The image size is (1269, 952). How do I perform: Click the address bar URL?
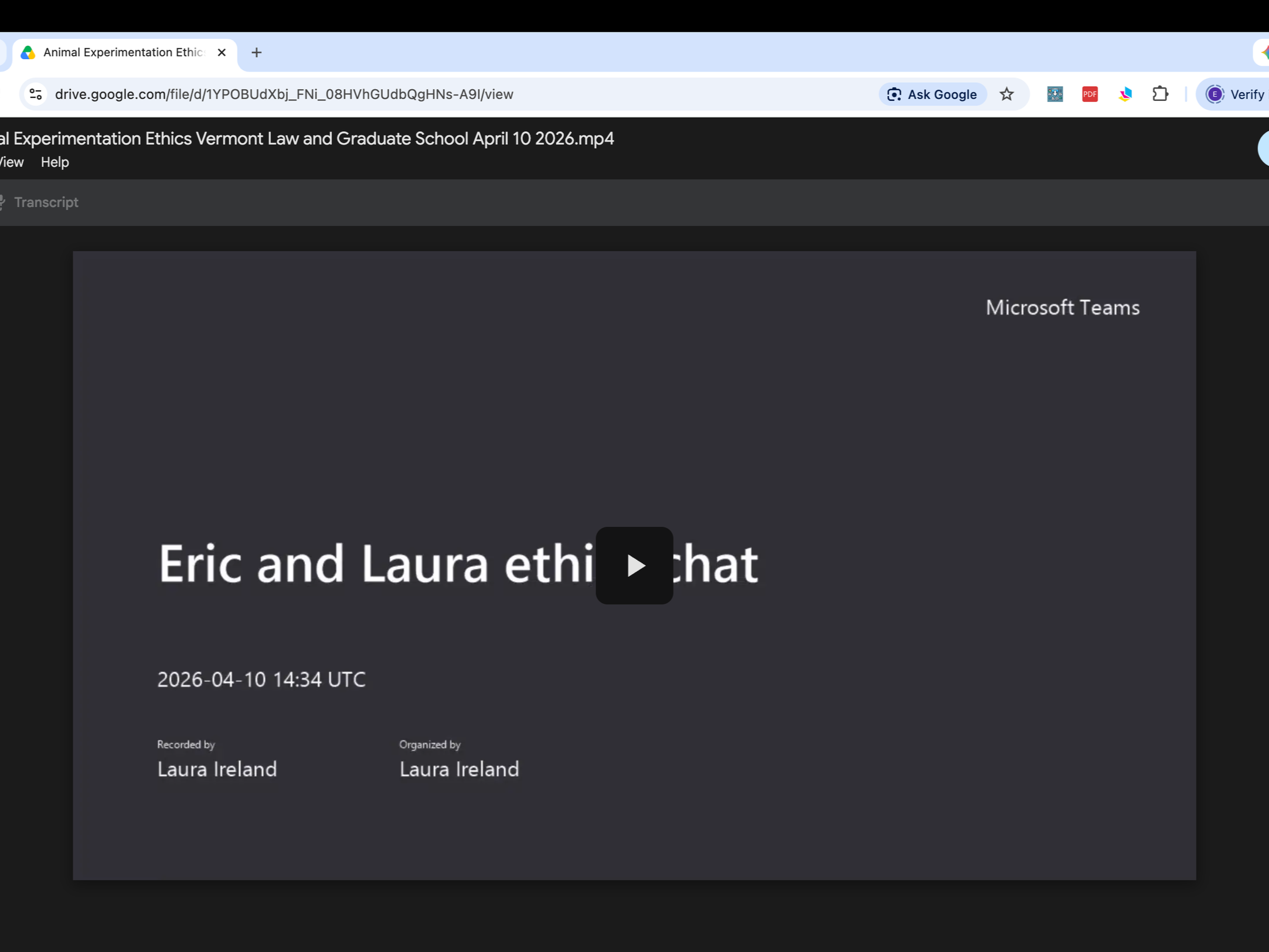284,94
